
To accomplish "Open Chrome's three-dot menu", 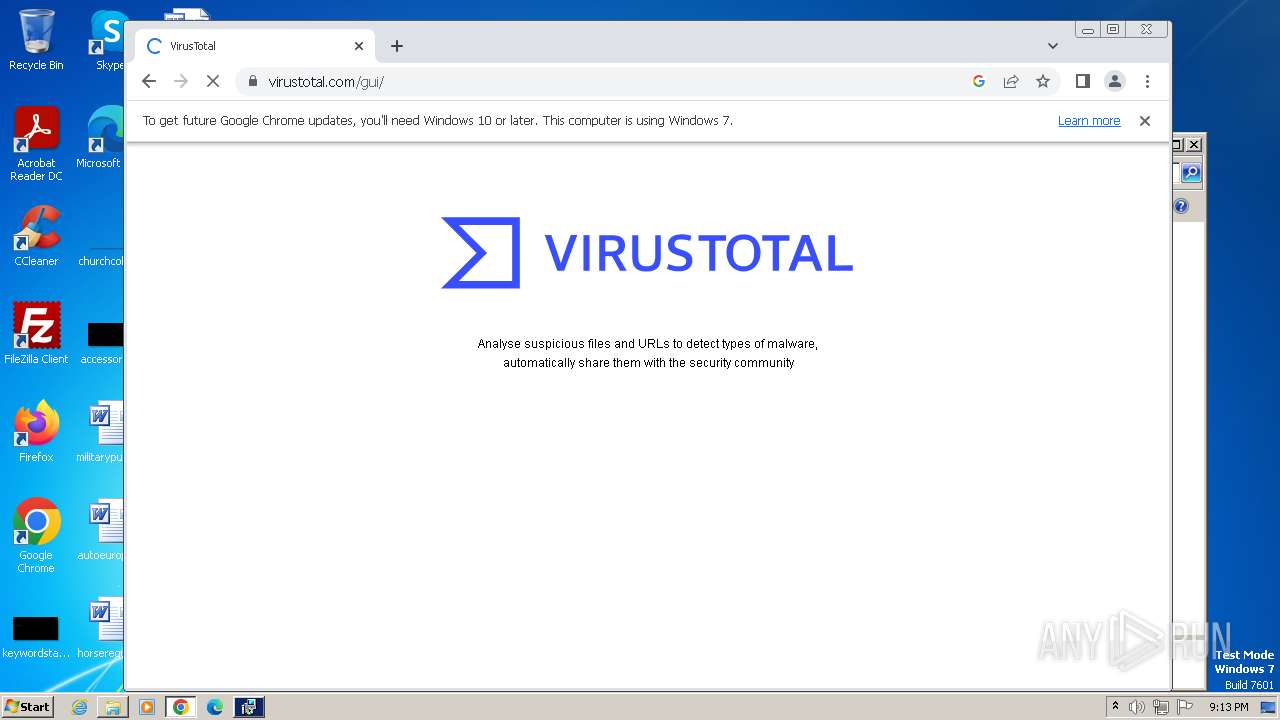I will click(1147, 82).
